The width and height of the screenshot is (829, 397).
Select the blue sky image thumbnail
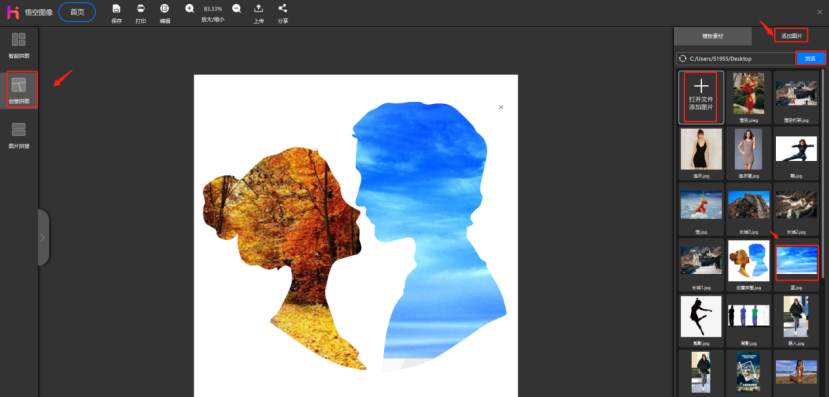tap(796, 262)
